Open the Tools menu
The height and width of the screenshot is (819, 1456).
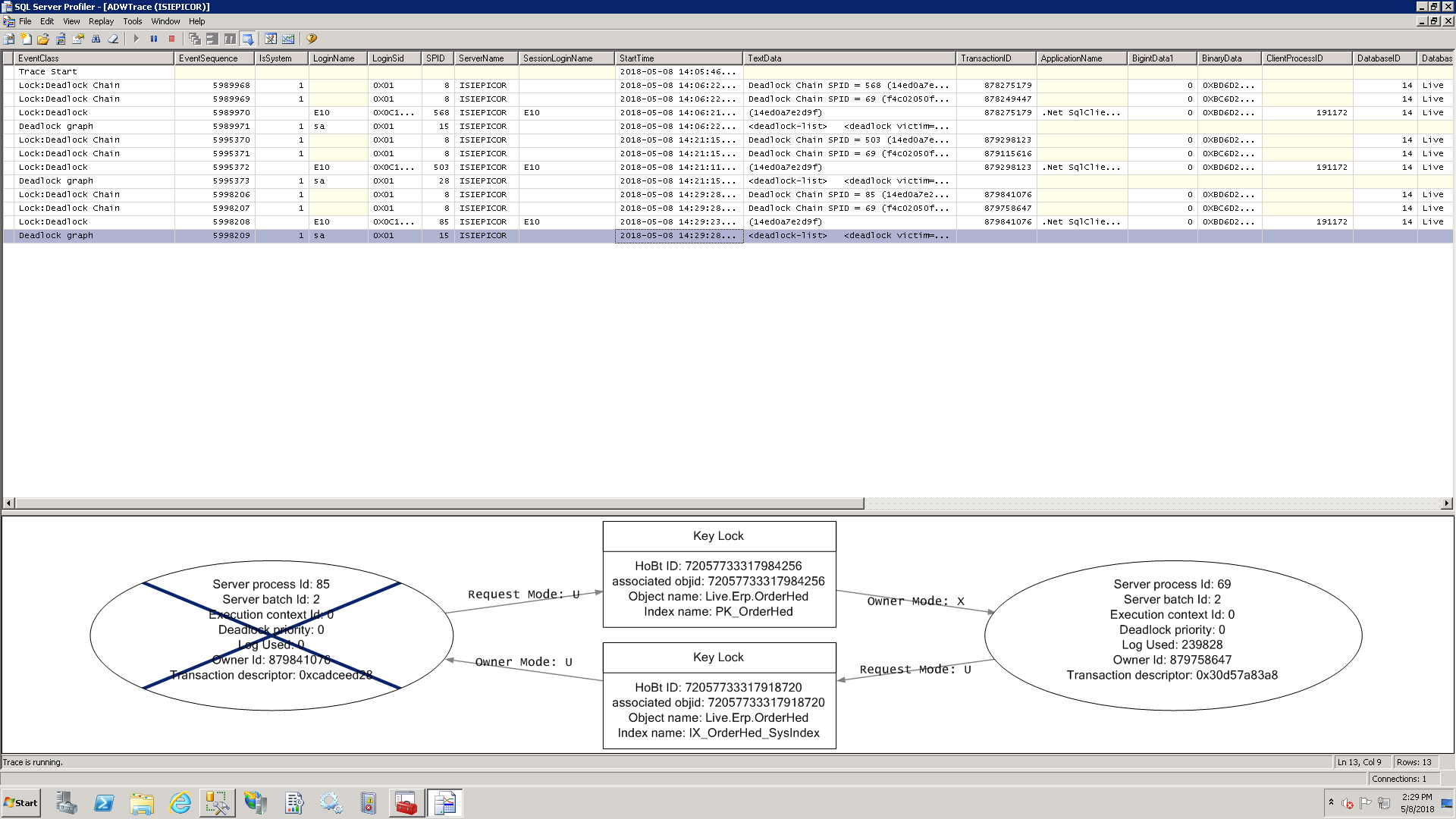[x=132, y=21]
